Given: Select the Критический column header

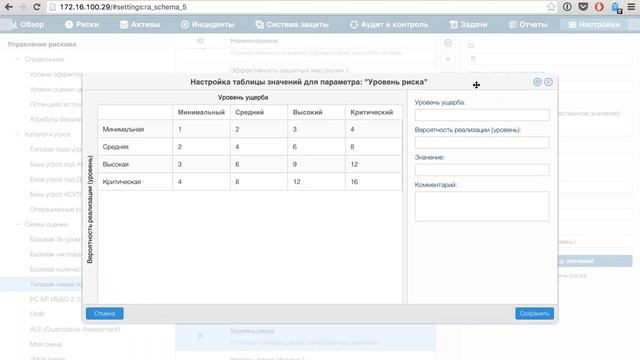Looking at the screenshot, I should click(373, 112).
